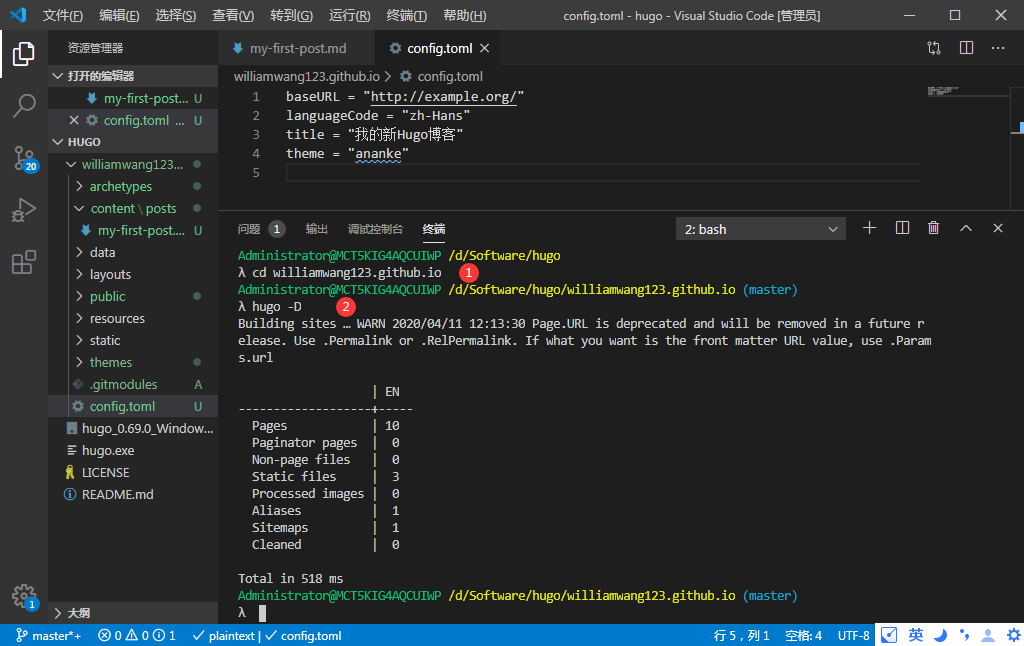Viewport: 1024px width, 646px height.
Task: Open README.md in the explorer
Action: pos(133,494)
